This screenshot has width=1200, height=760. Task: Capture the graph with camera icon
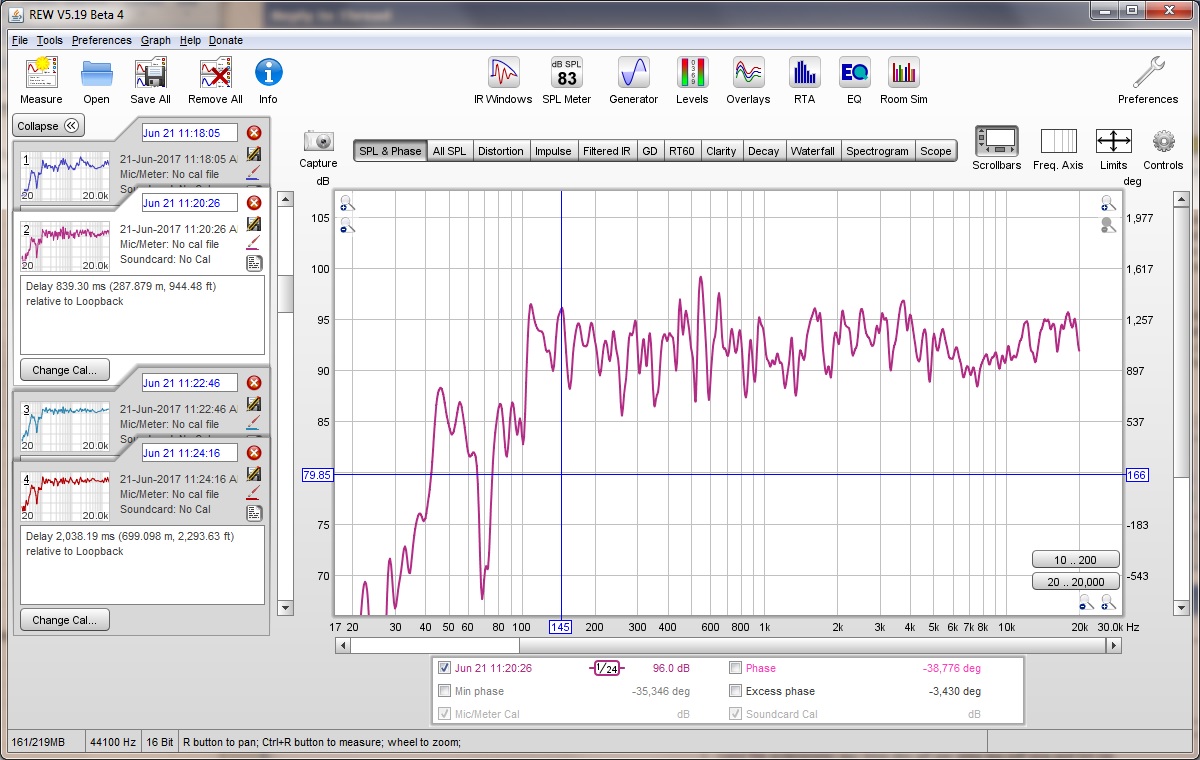click(318, 140)
